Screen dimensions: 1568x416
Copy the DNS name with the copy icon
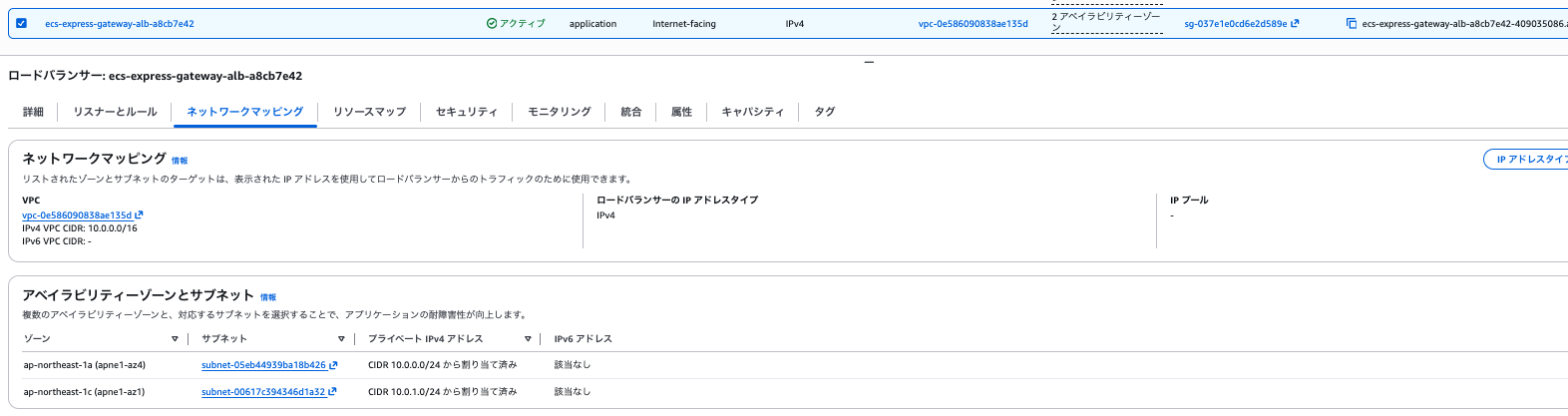coord(1352,24)
